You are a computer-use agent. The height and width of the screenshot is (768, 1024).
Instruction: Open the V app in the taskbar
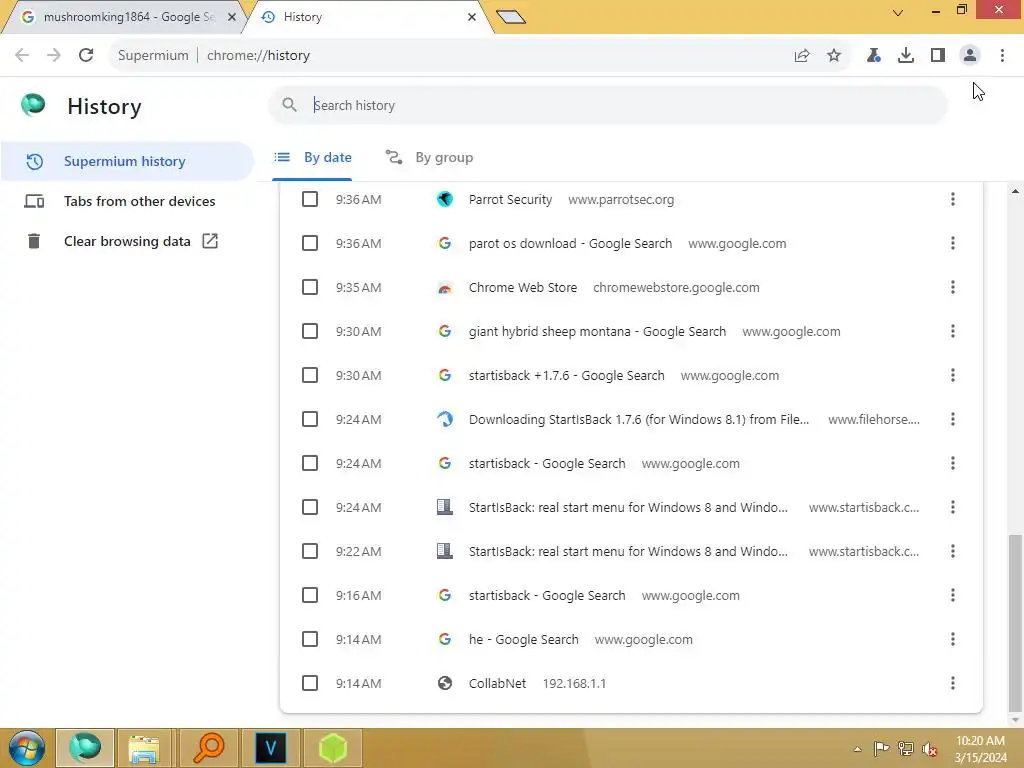pyautogui.click(x=270, y=748)
